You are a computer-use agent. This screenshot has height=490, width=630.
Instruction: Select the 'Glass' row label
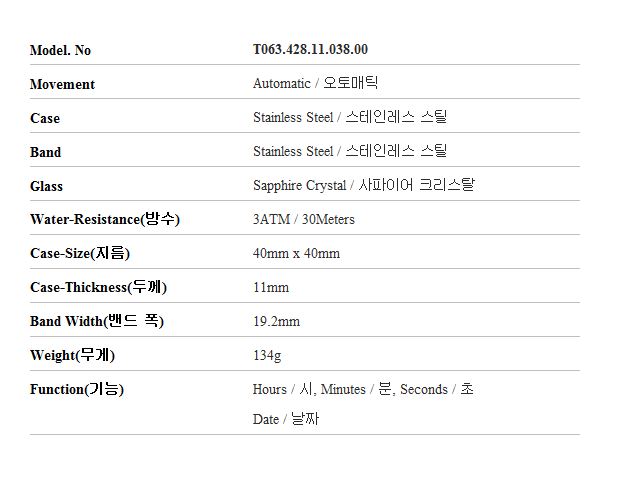click(46, 186)
